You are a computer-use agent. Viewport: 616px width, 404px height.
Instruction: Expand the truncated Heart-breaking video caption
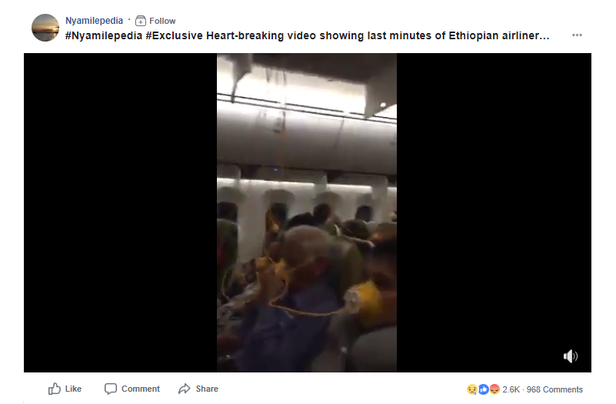378,36
